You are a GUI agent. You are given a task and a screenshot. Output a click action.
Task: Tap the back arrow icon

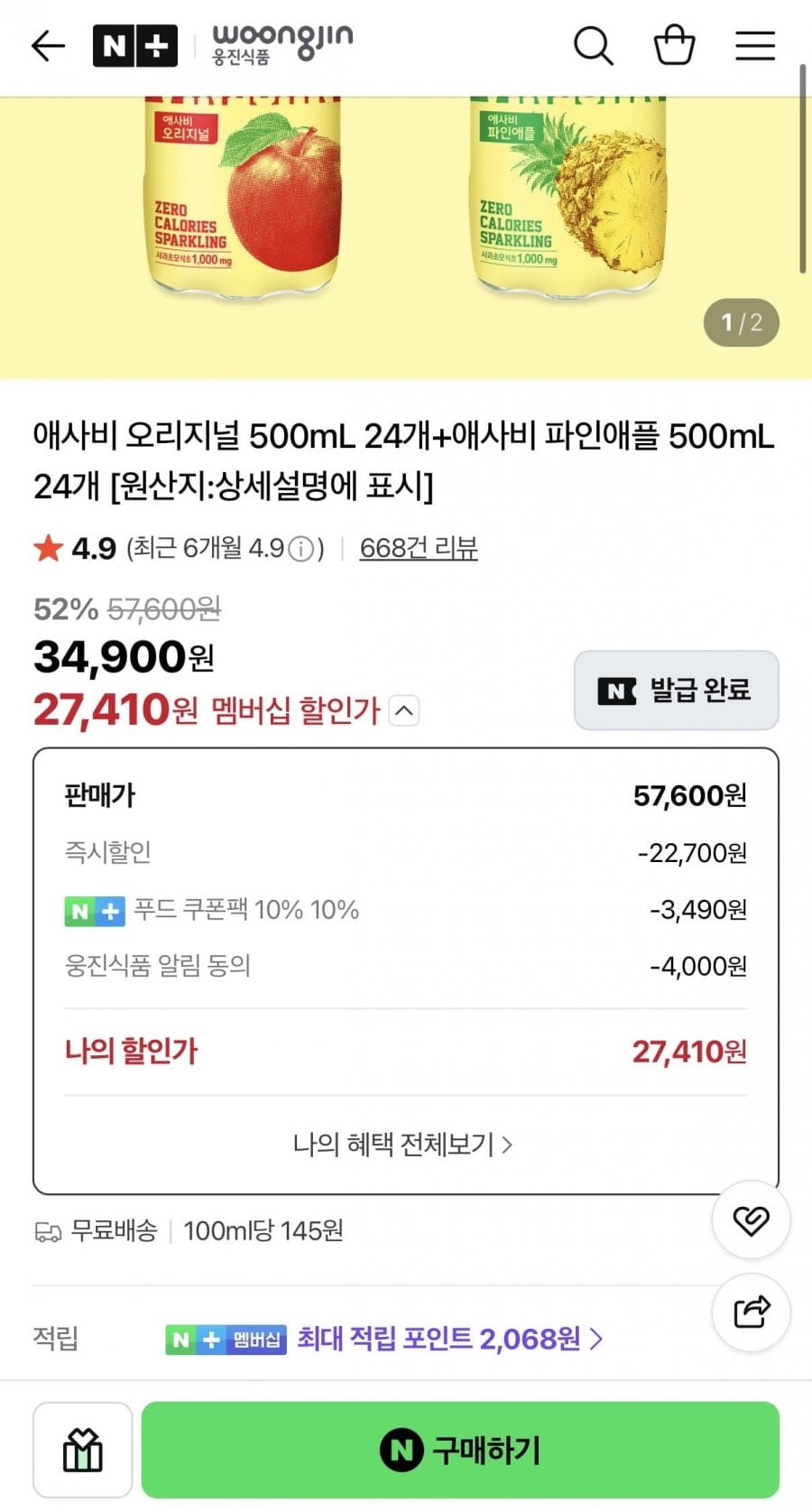click(x=48, y=45)
